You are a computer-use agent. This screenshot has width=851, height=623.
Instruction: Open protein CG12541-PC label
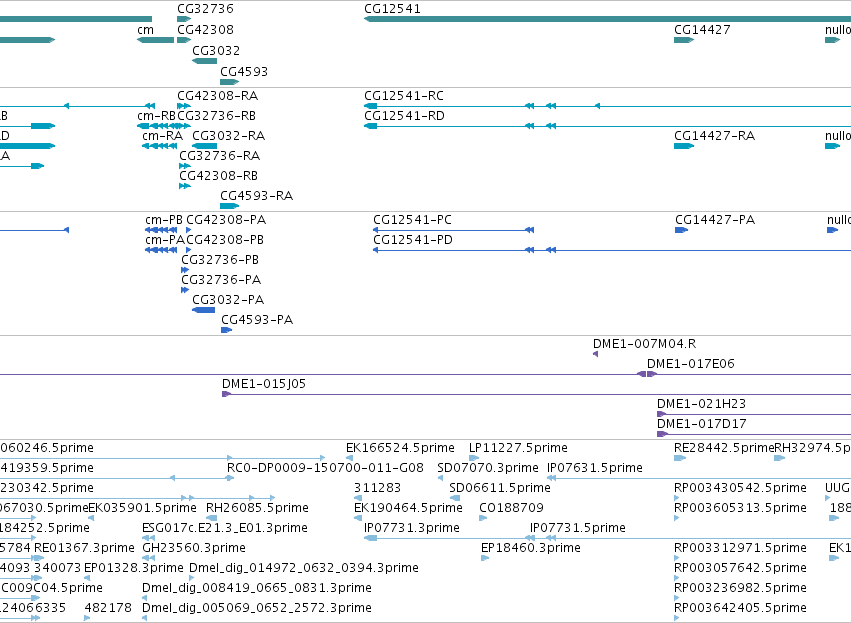coord(412,220)
